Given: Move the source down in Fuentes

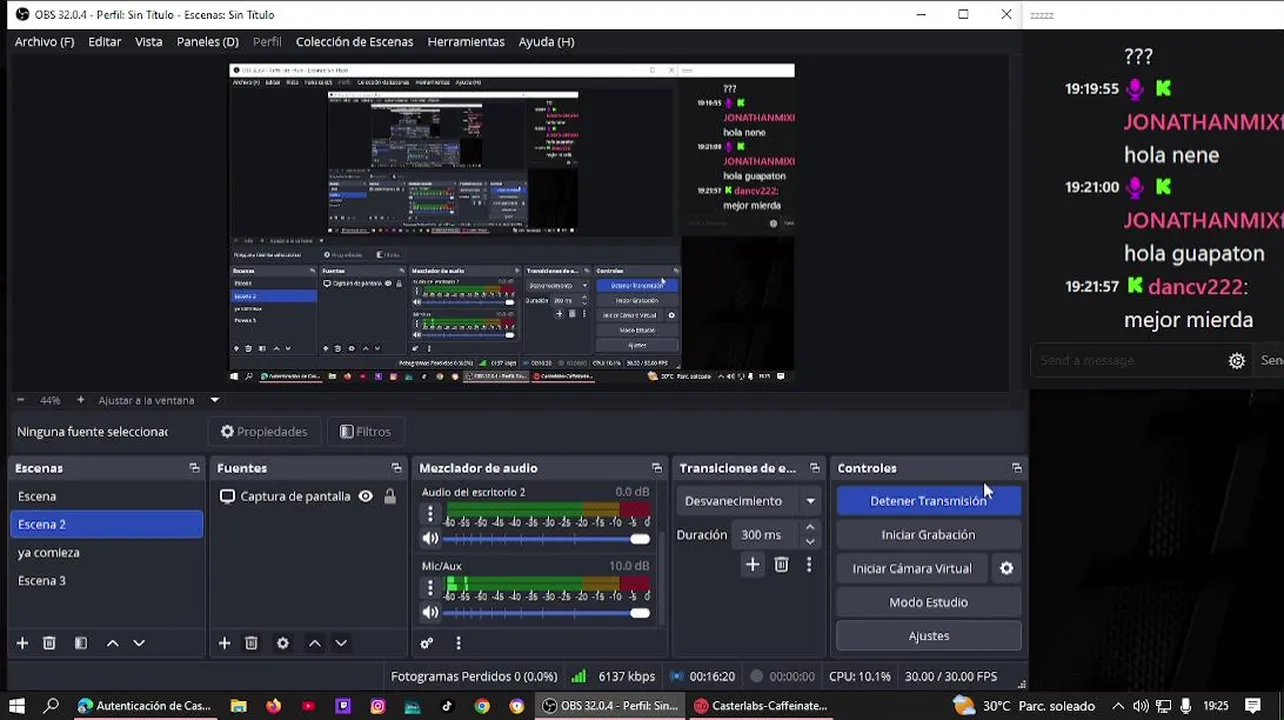Looking at the screenshot, I should click(x=341, y=643).
